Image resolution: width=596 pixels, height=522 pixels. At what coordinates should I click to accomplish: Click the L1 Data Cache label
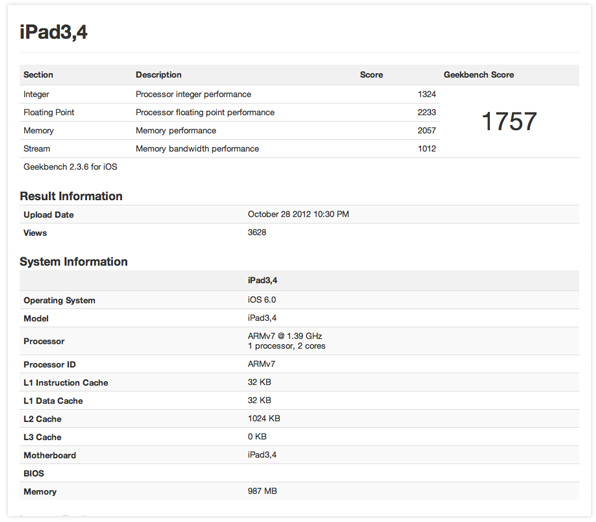[x=53, y=401]
